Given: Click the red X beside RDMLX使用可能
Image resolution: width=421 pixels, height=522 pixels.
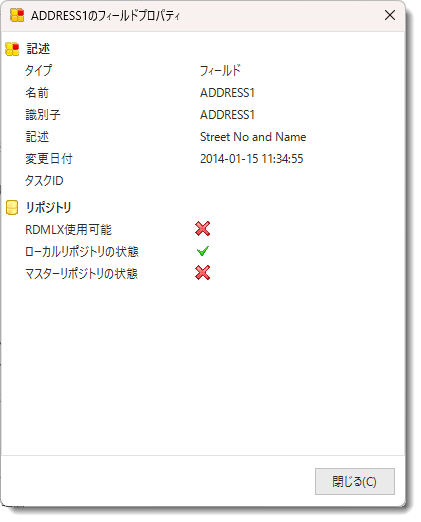Looking at the screenshot, I should click(202, 229).
